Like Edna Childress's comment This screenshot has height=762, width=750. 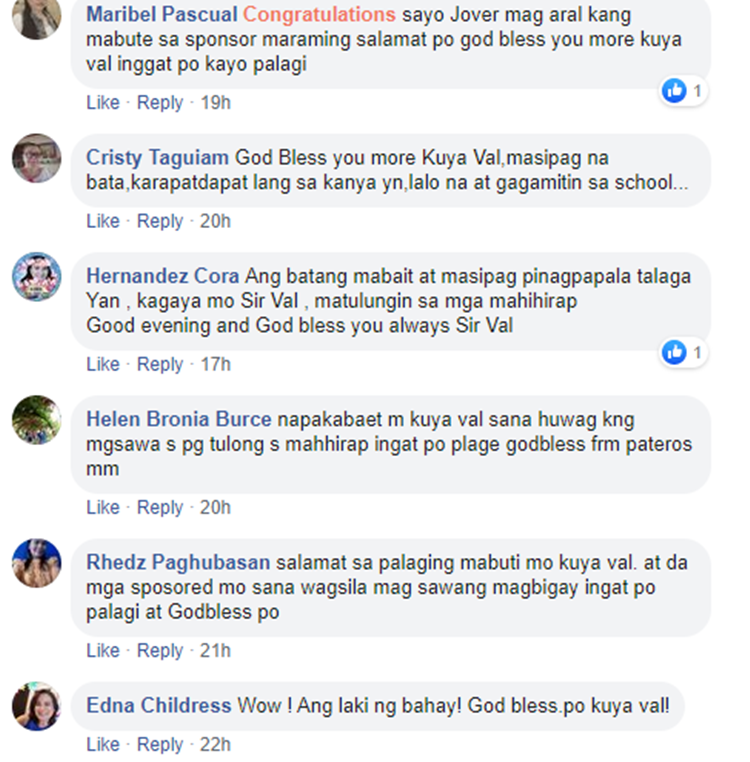point(103,745)
